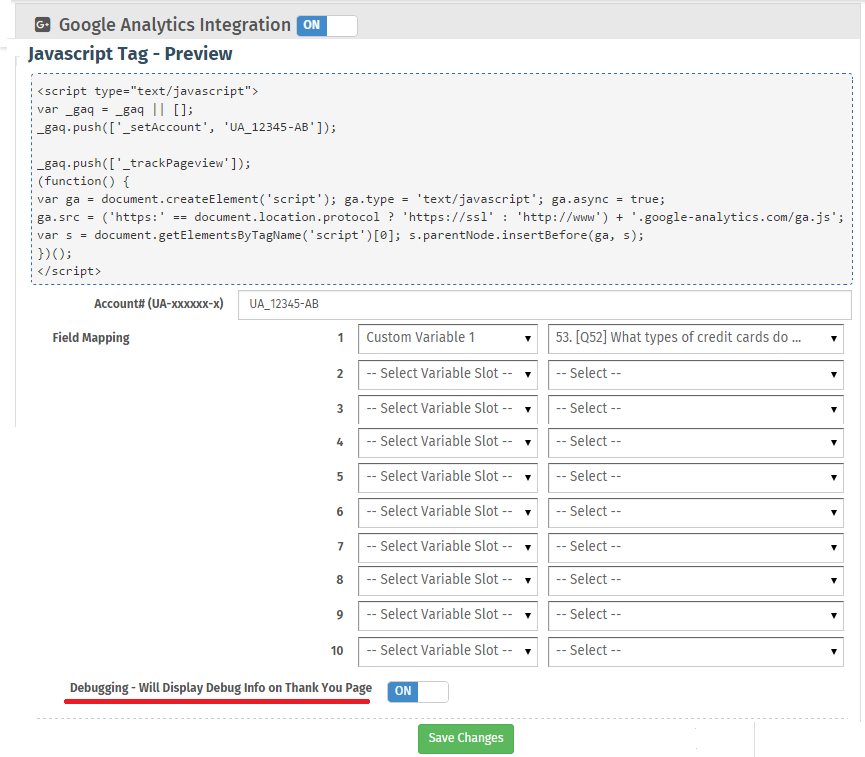Screen dimensions: 865x757
Task: Click the Javascript Tag - Preview heading
Action: [130, 54]
